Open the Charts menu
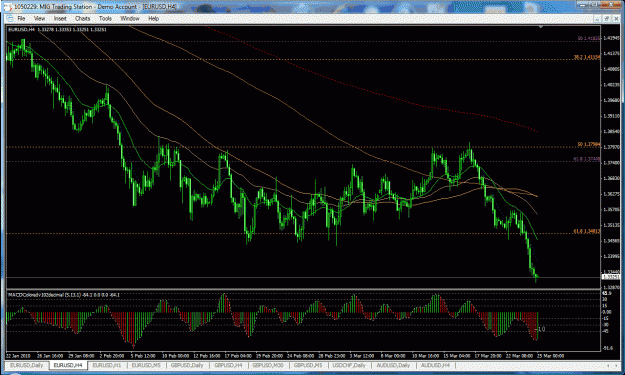625x375 pixels. point(83,18)
